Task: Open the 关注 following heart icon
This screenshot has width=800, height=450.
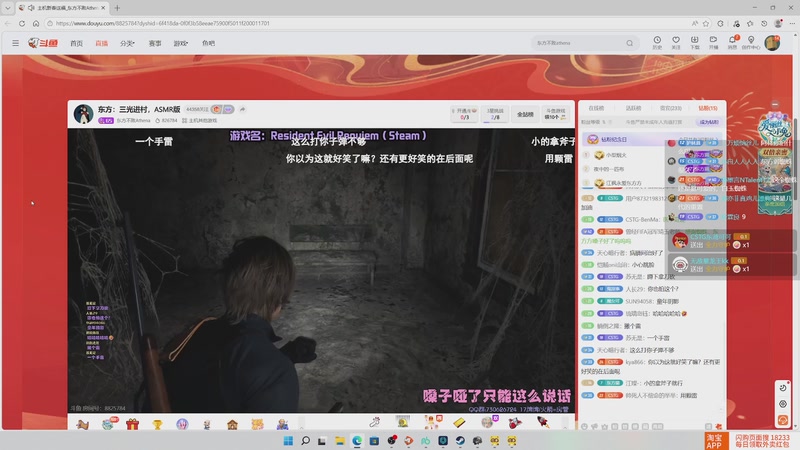Action: (676, 43)
